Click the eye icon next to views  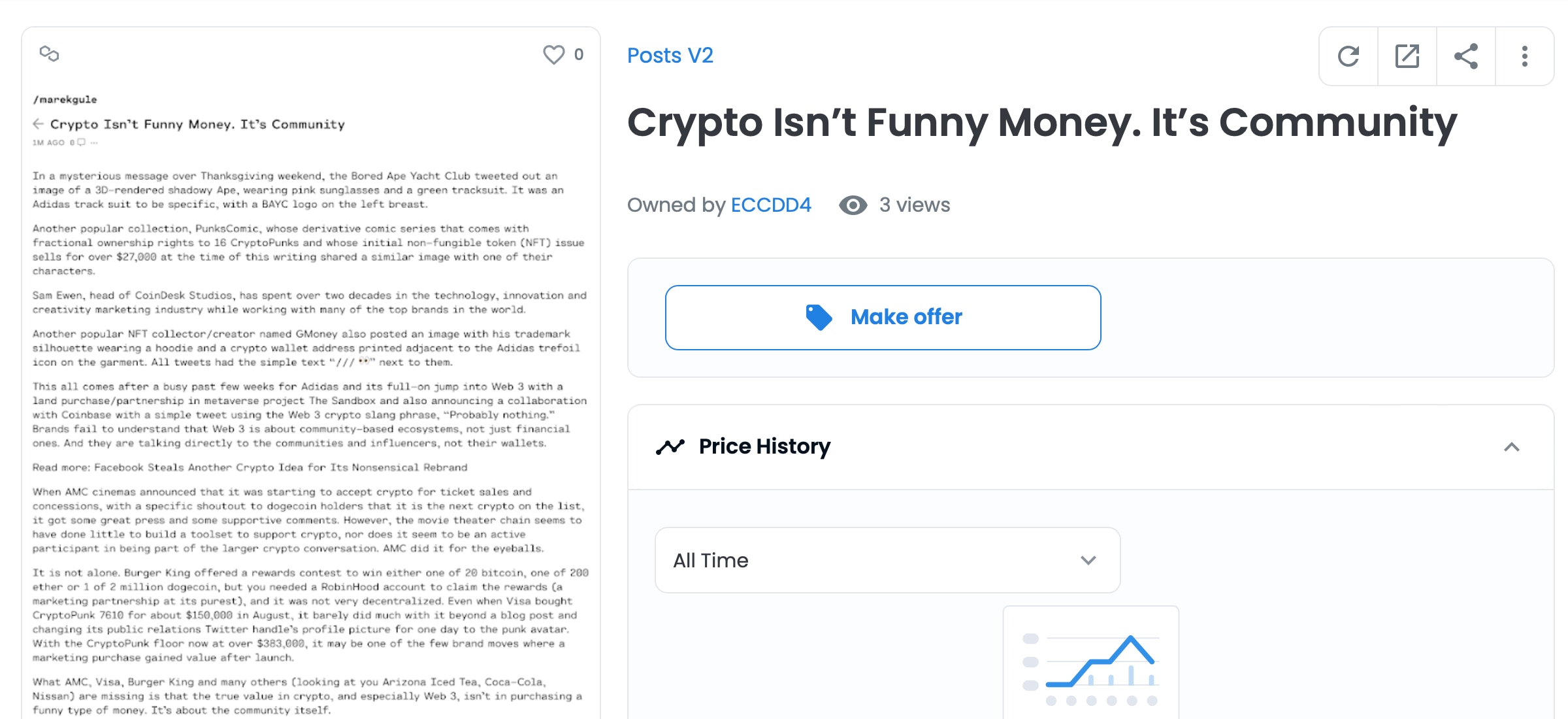pyautogui.click(x=852, y=205)
